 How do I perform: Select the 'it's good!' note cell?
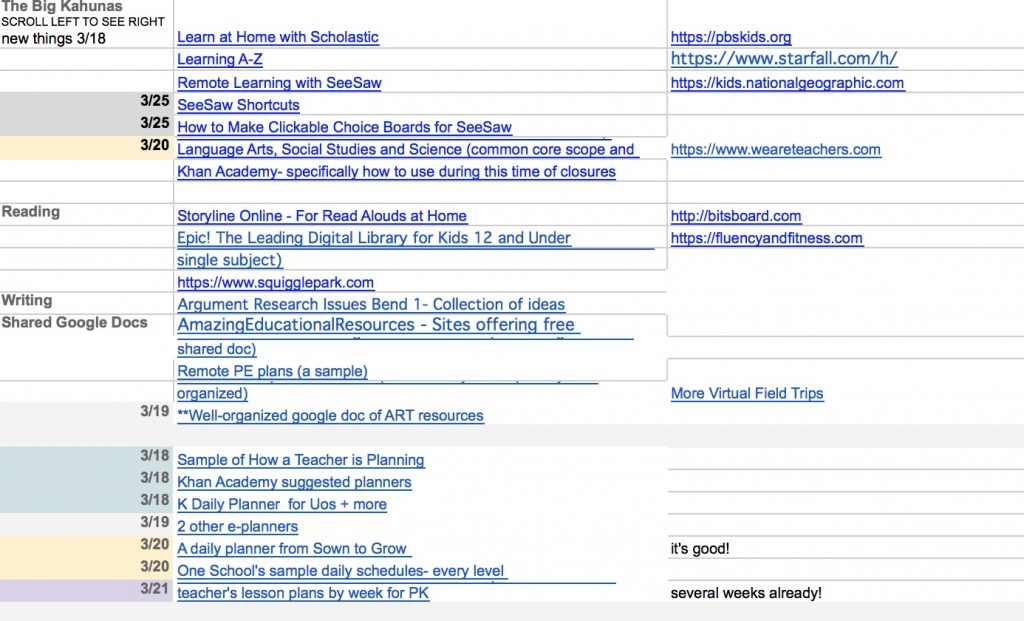(699, 549)
